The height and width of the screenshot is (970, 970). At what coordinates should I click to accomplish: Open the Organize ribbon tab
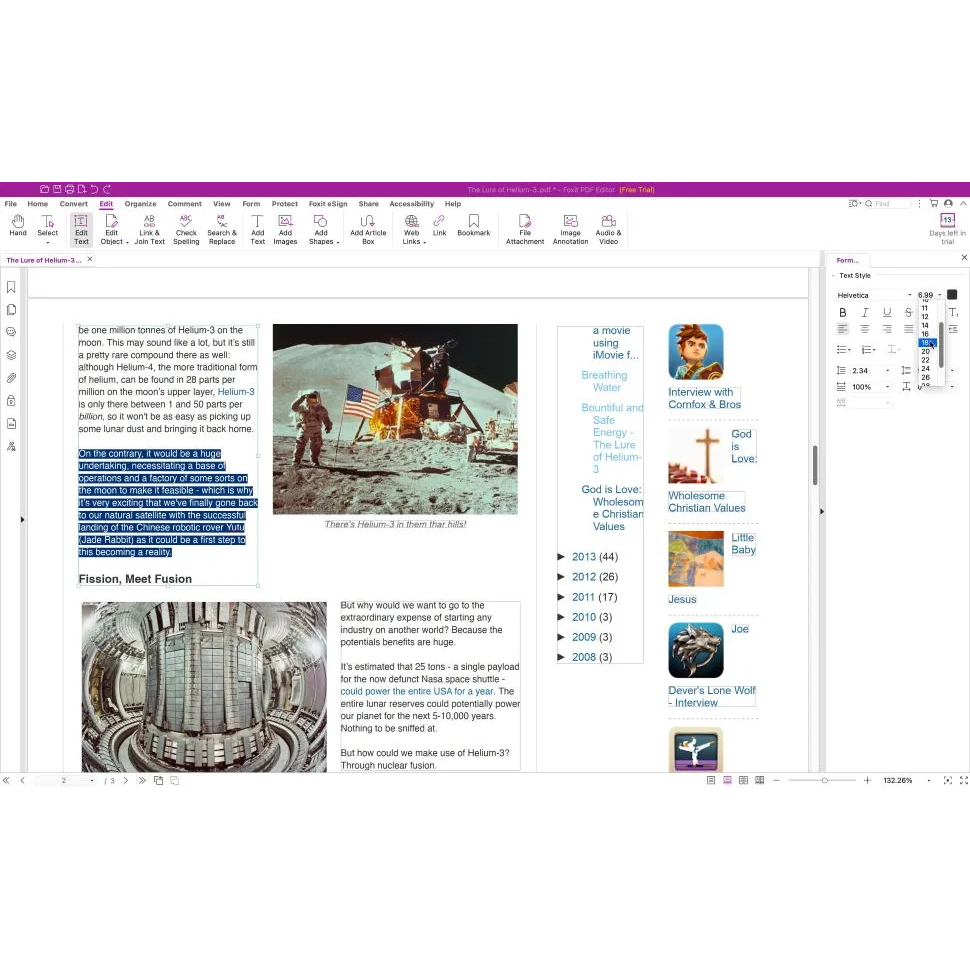click(140, 204)
